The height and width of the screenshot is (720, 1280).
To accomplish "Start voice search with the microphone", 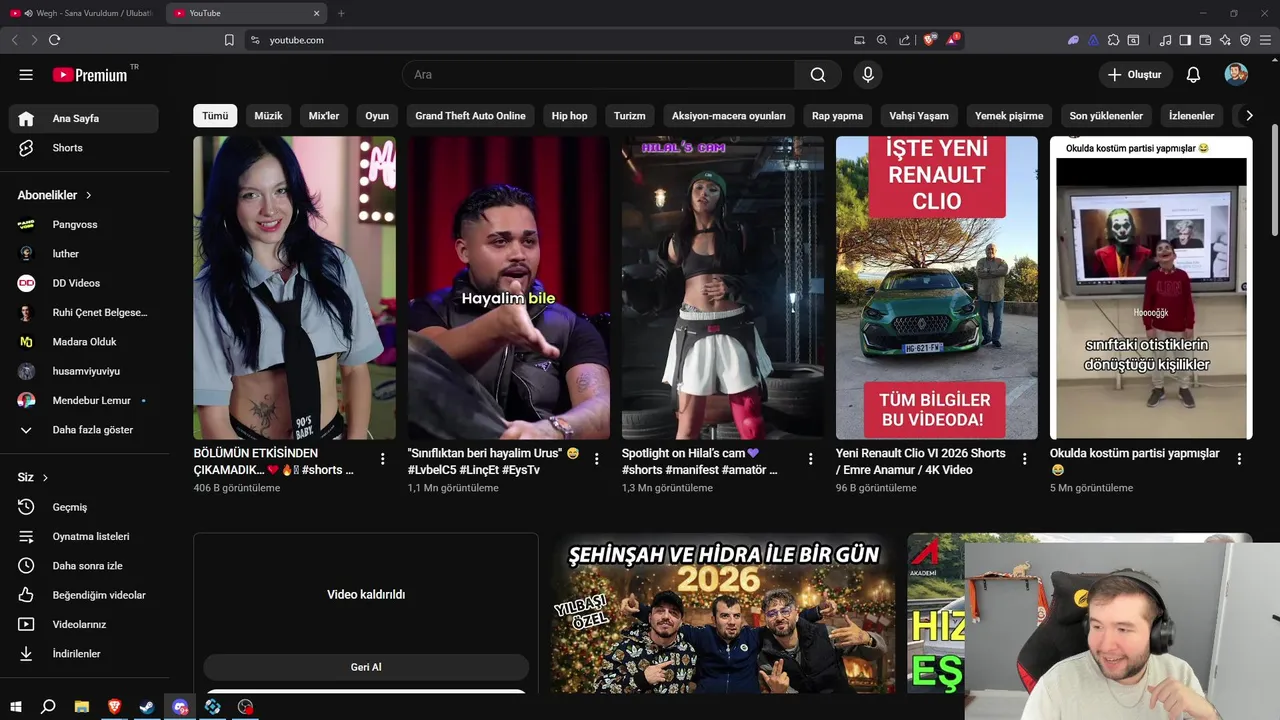I will [868, 75].
